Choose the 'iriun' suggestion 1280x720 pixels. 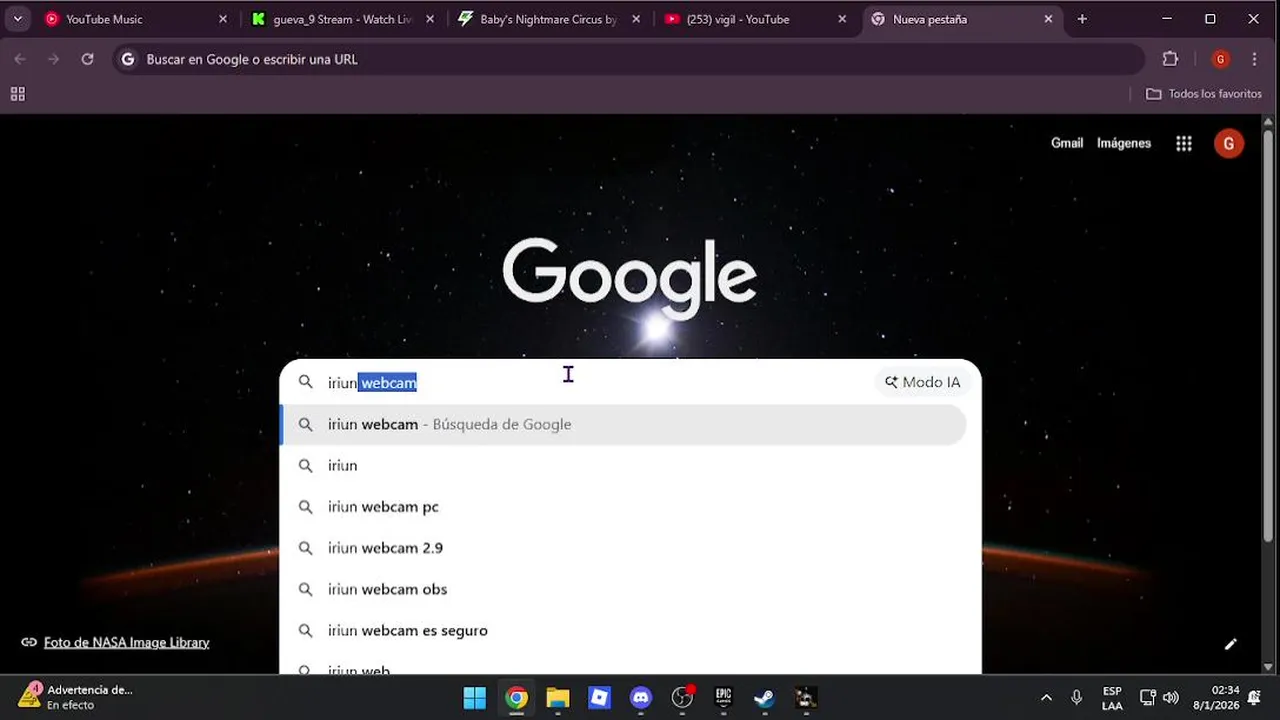623,465
